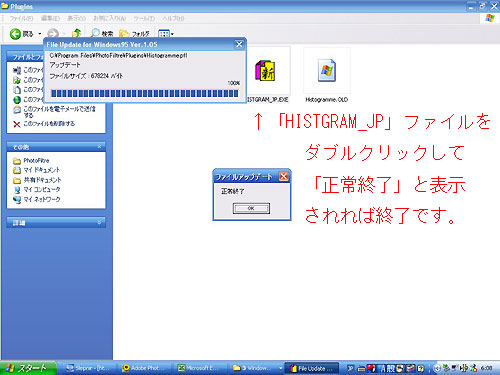Go up one folder level icon
The image size is (500, 375).
[77, 33]
